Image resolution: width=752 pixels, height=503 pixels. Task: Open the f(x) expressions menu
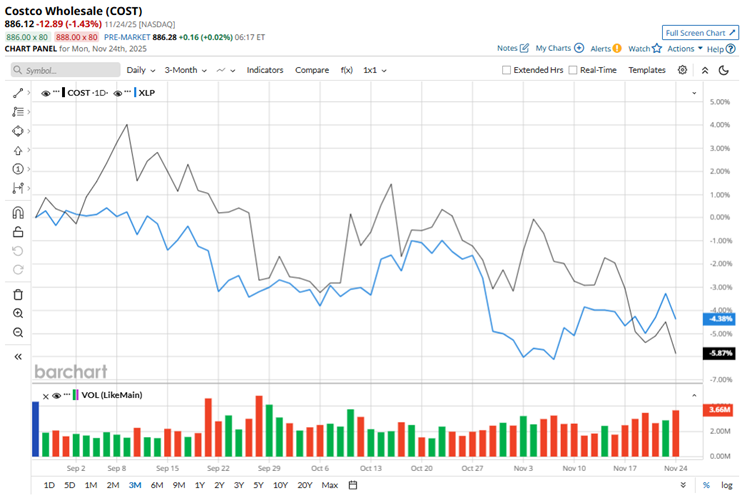point(346,70)
